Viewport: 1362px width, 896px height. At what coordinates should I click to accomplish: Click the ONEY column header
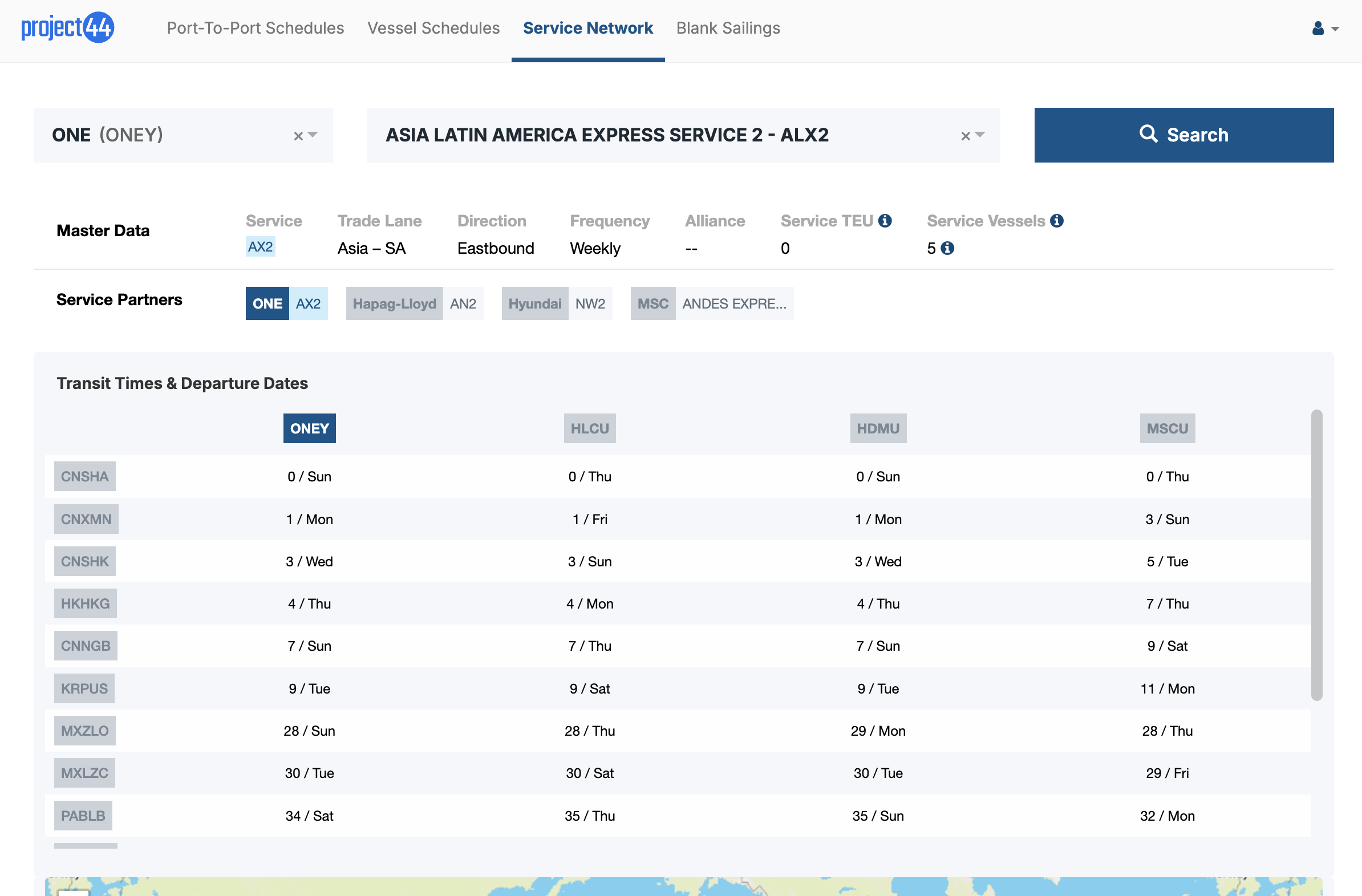pyautogui.click(x=310, y=428)
